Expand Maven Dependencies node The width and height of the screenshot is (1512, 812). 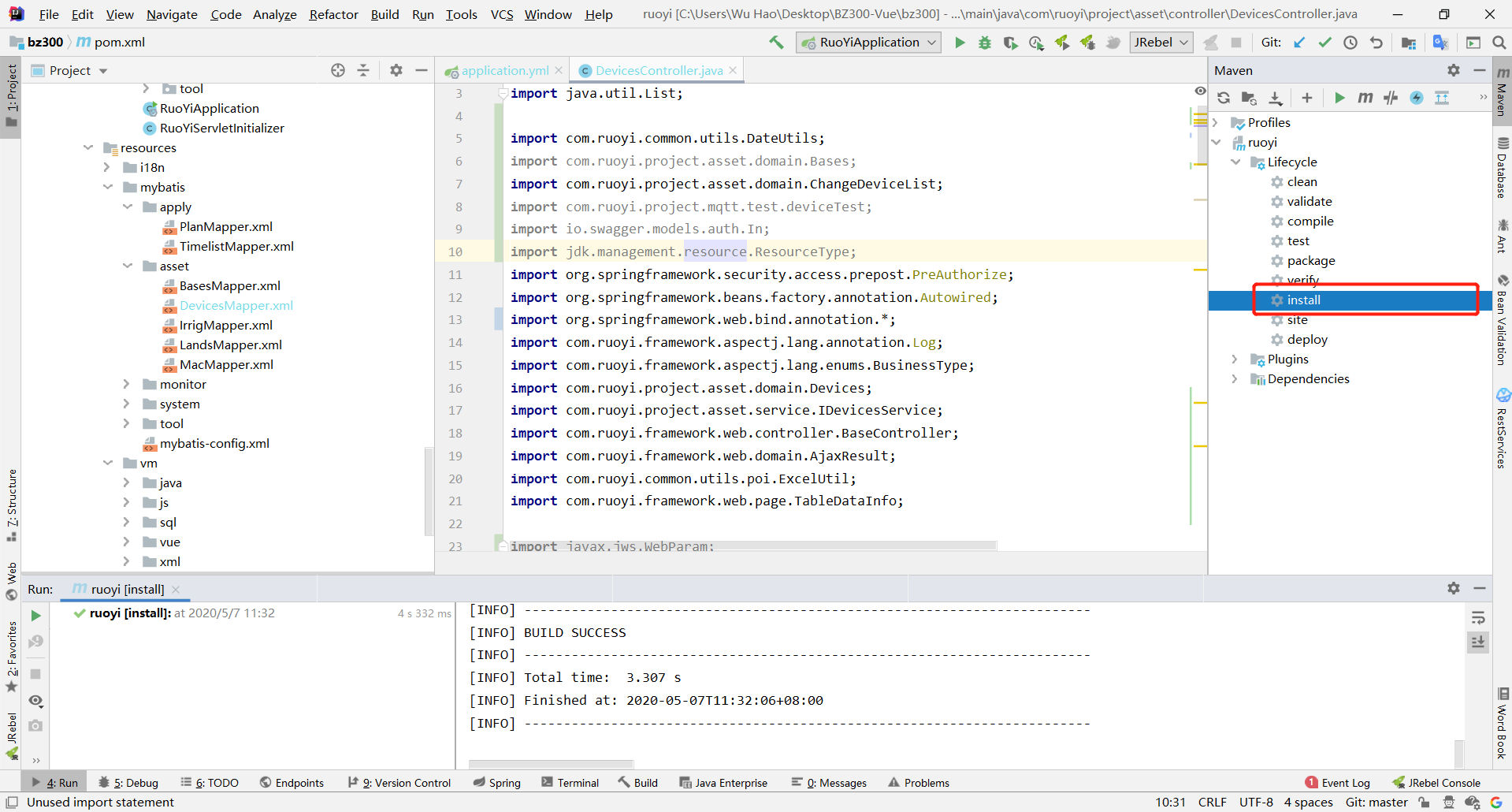(x=1235, y=378)
